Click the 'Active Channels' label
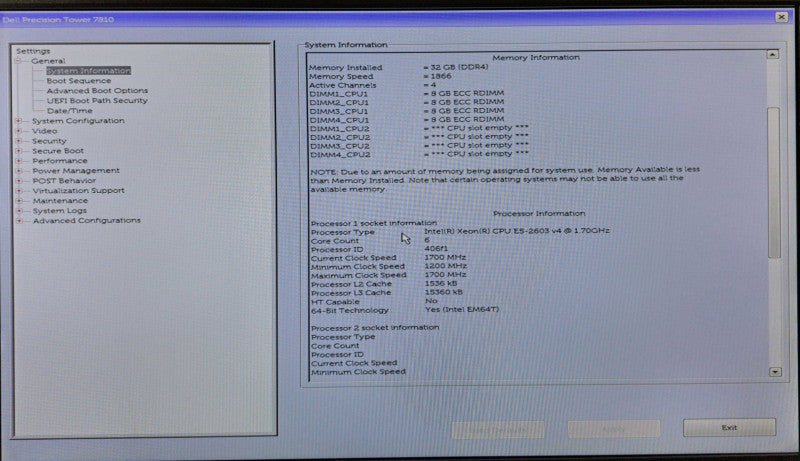 coord(342,85)
